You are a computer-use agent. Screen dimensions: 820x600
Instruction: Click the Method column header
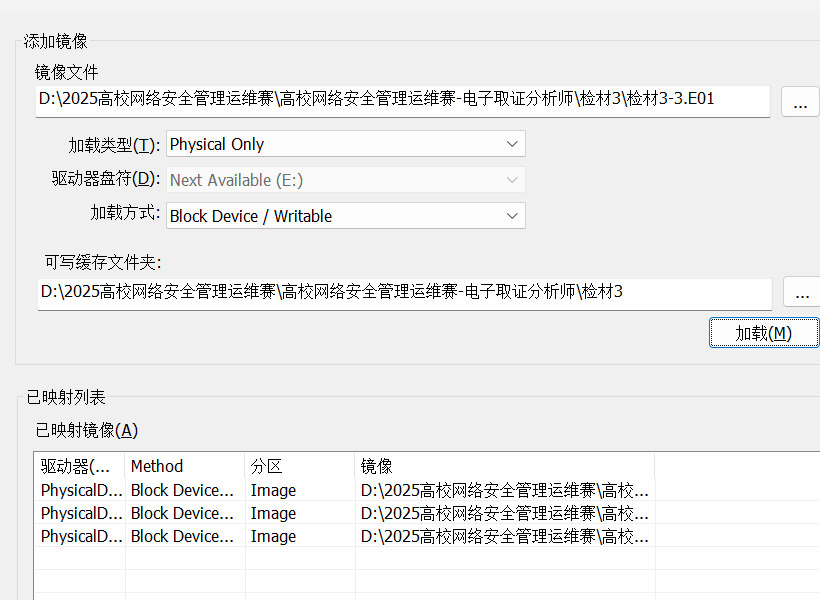(x=185, y=466)
